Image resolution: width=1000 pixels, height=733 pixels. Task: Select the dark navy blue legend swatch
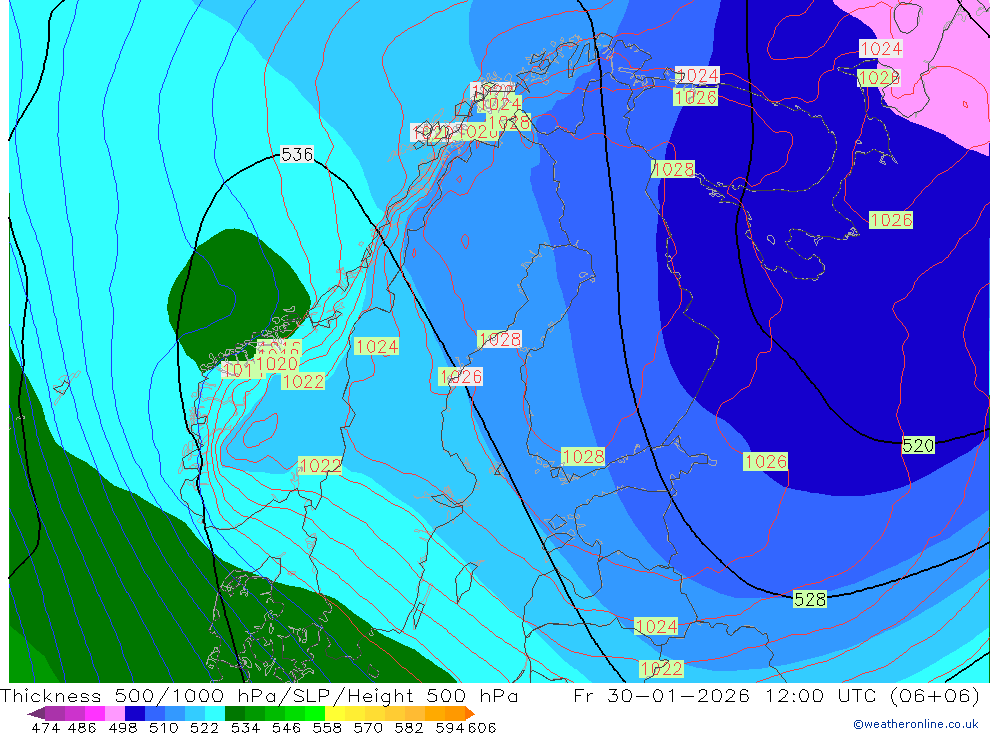pyautogui.click(x=135, y=713)
